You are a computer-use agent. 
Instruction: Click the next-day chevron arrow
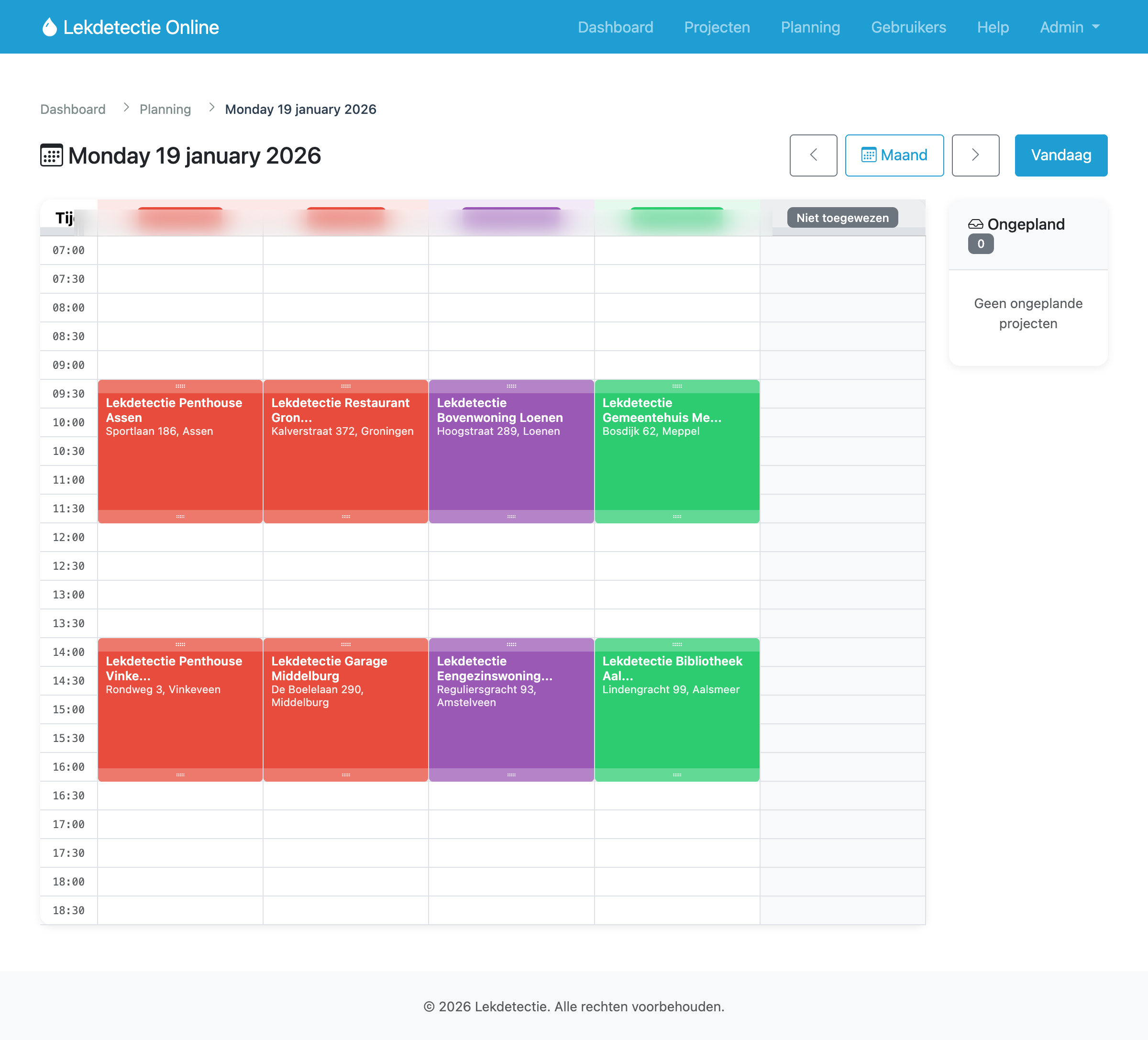(975, 155)
